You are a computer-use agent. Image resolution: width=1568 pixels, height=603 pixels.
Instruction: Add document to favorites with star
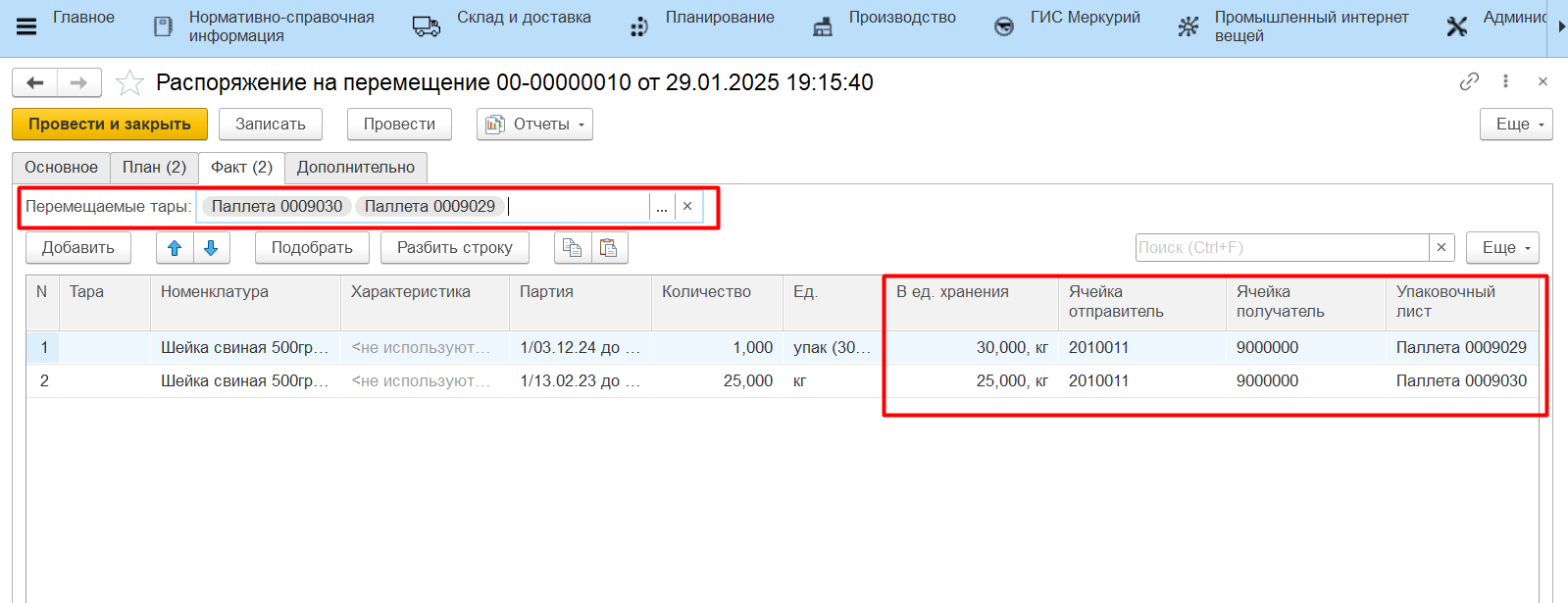tap(129, 83)
